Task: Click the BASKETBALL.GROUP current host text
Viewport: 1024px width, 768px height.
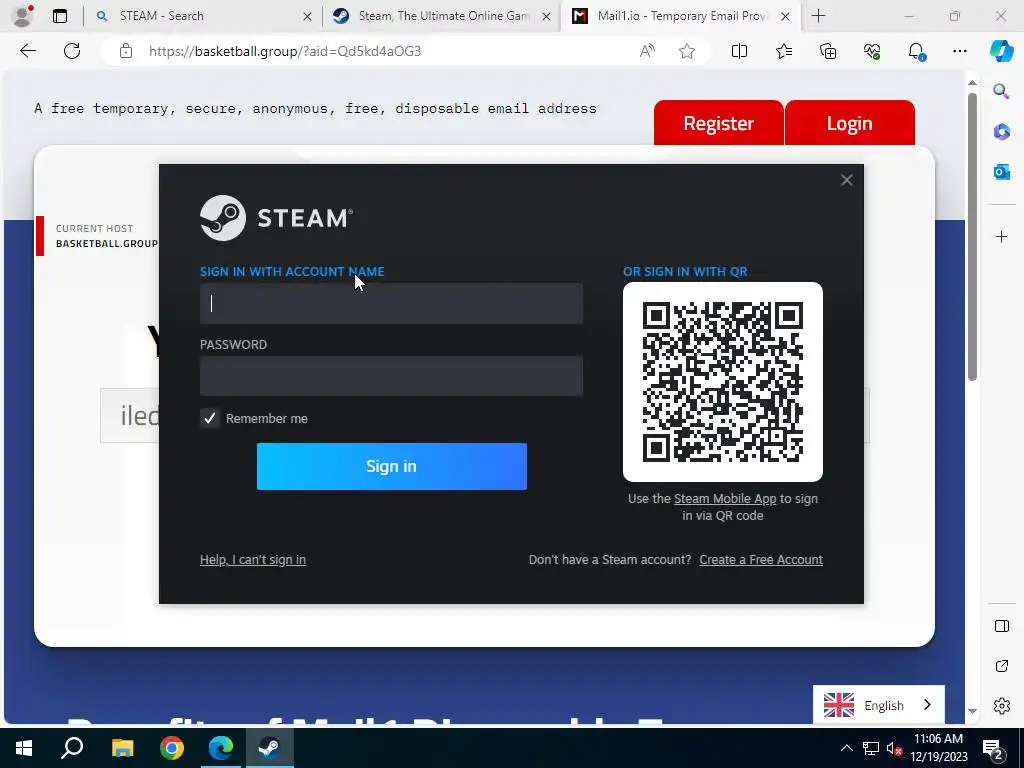Action: pyautogui.click(x=106, y=244)
